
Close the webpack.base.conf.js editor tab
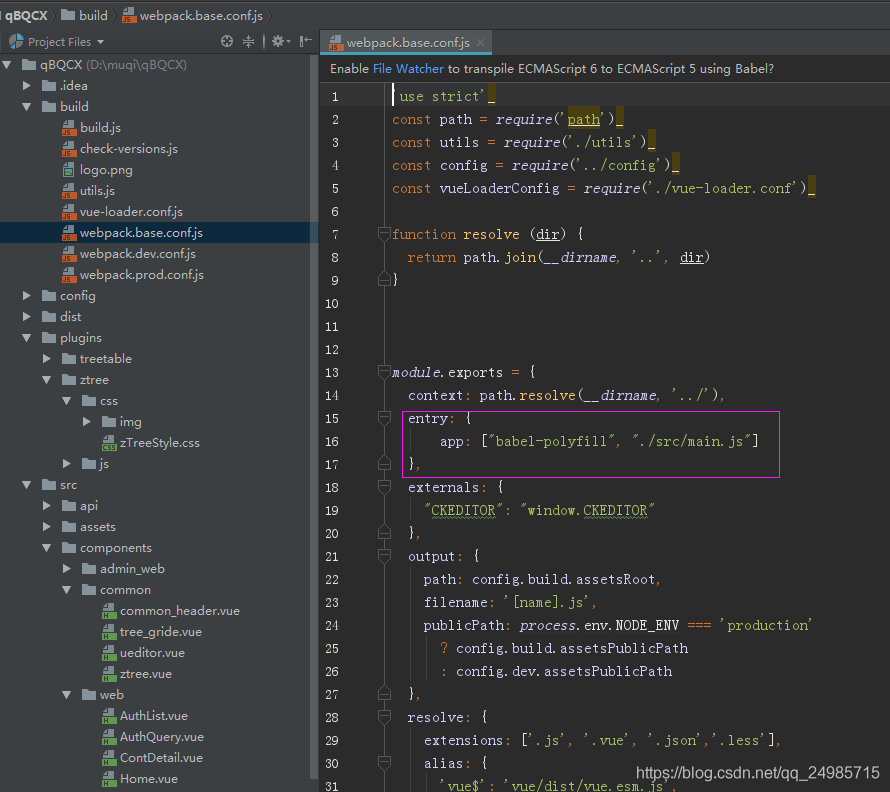coord(481,43)
